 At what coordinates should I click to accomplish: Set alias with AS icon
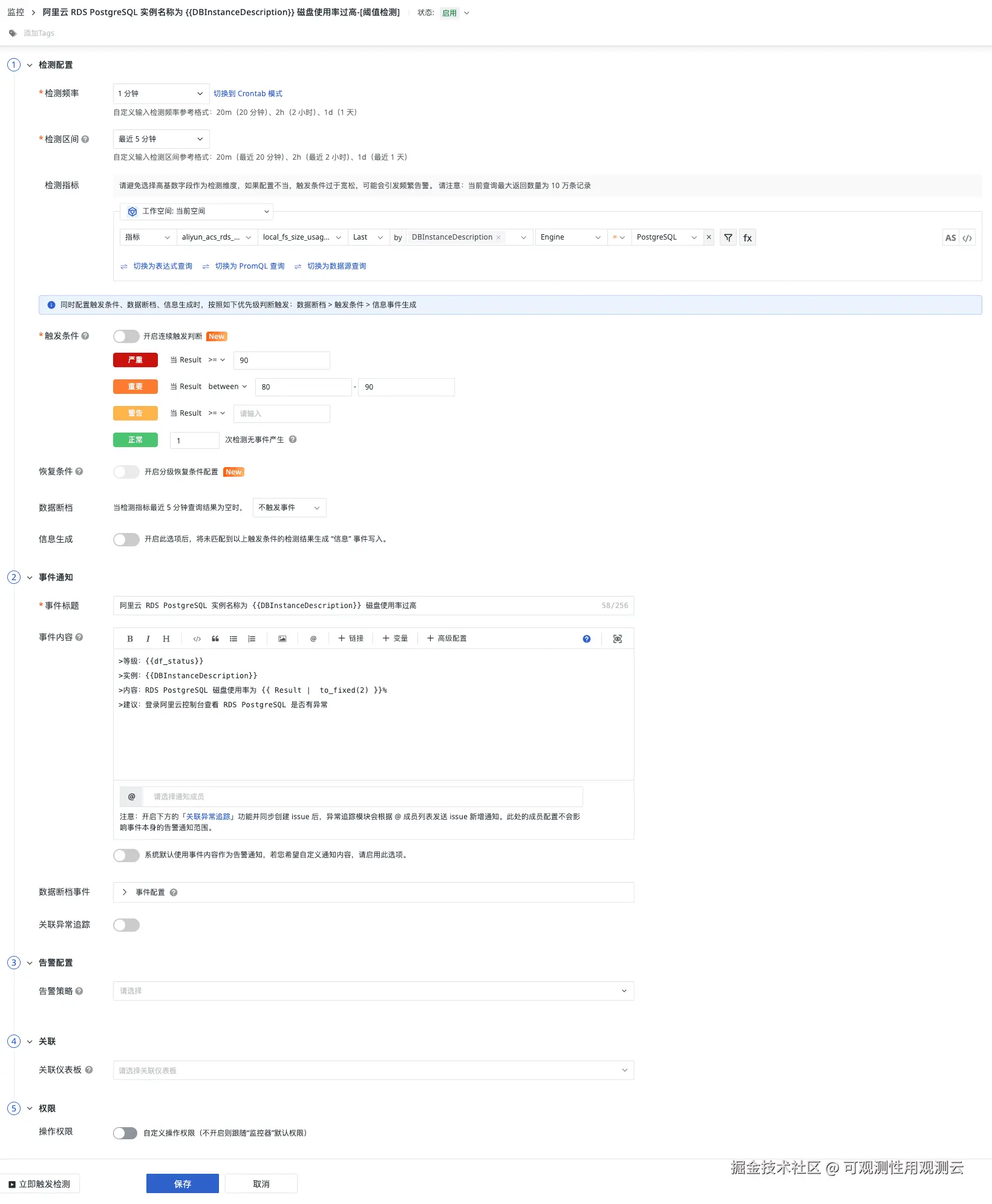pos(950,238)
